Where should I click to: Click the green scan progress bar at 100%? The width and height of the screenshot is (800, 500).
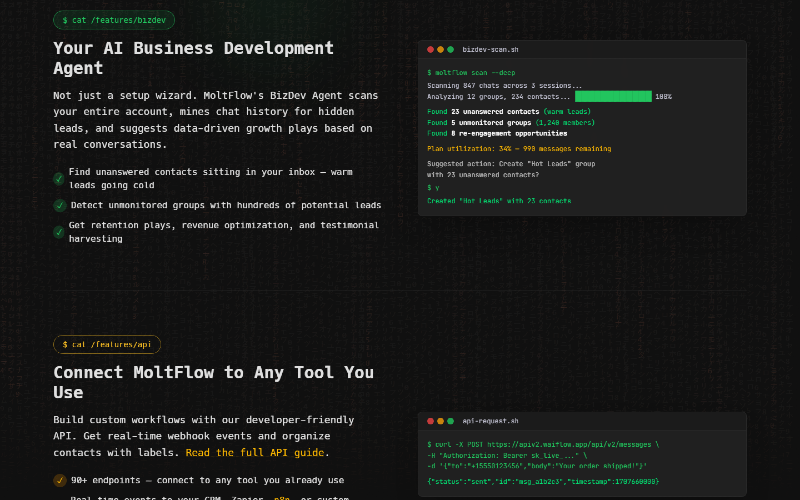coord(613,97)
